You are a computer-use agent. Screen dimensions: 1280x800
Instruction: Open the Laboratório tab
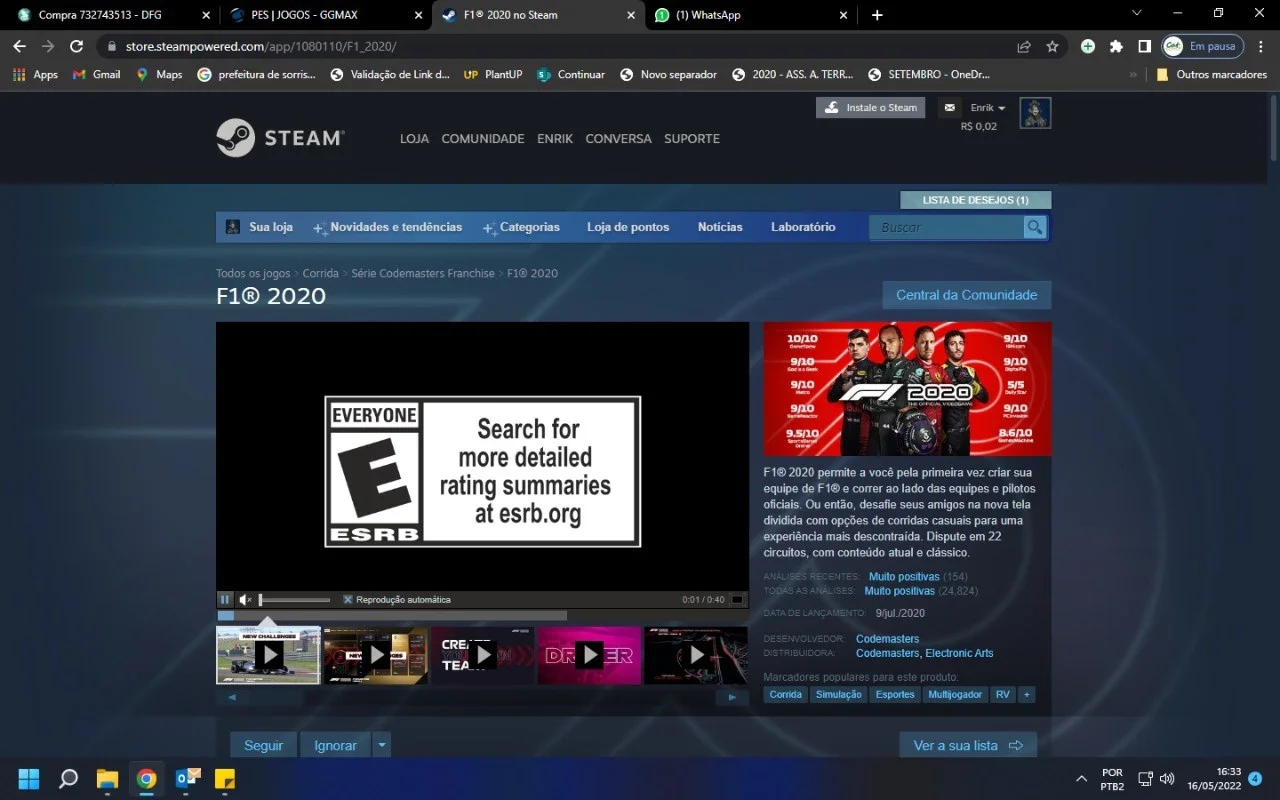pos(803,227)
